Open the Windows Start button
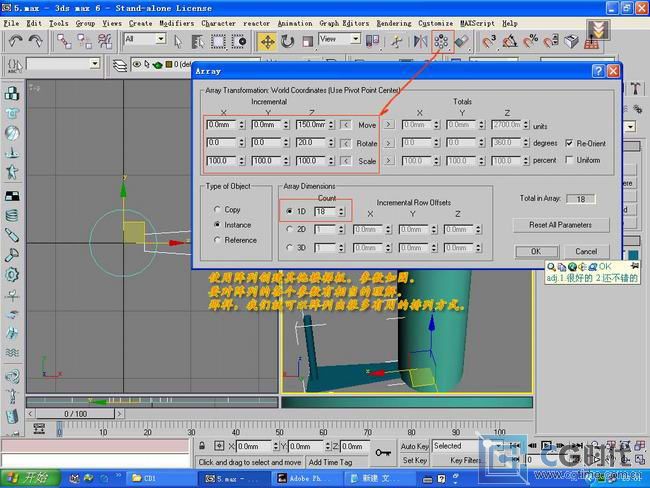Viewport: 650px width, 488px height. (x=30, y=478)
